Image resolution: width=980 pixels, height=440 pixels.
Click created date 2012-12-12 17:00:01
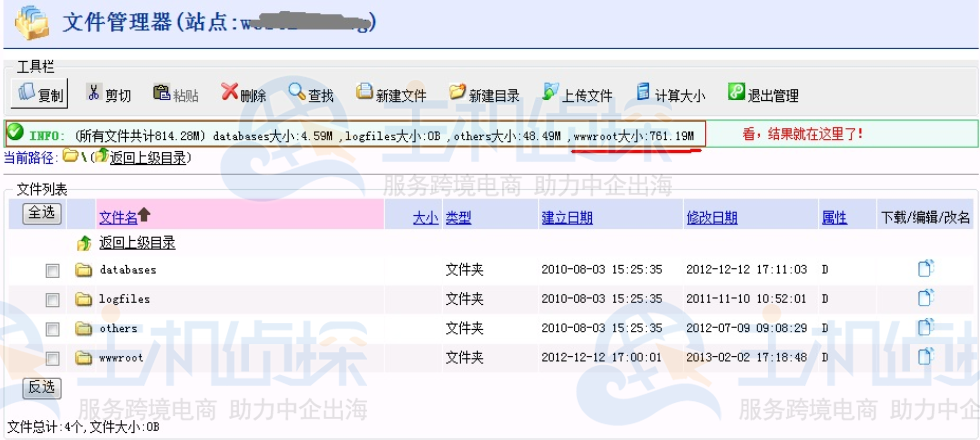click(x=602, y=358)
